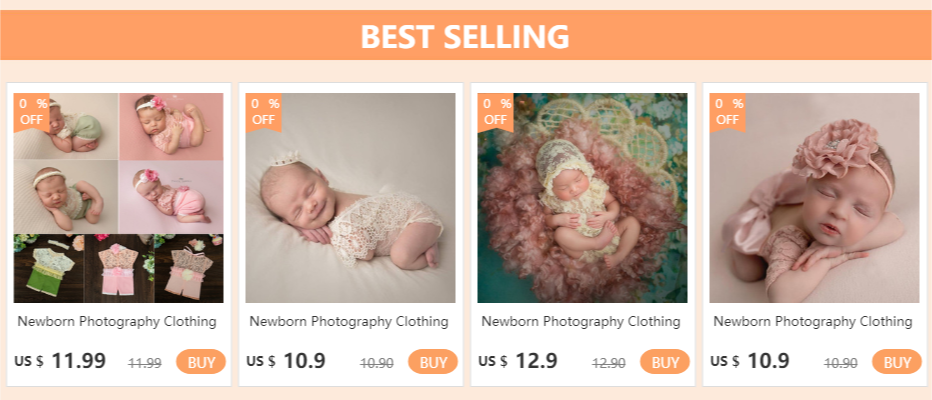Open fourth card's Newborn Photography Clothing title
The image size is (932, 400).
[x=813, y=322]
